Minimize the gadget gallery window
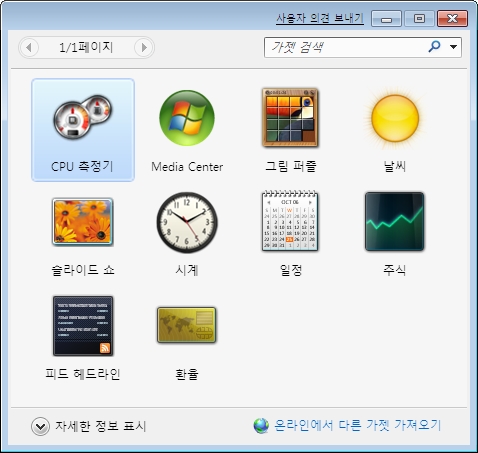 [x=386, y=18]
